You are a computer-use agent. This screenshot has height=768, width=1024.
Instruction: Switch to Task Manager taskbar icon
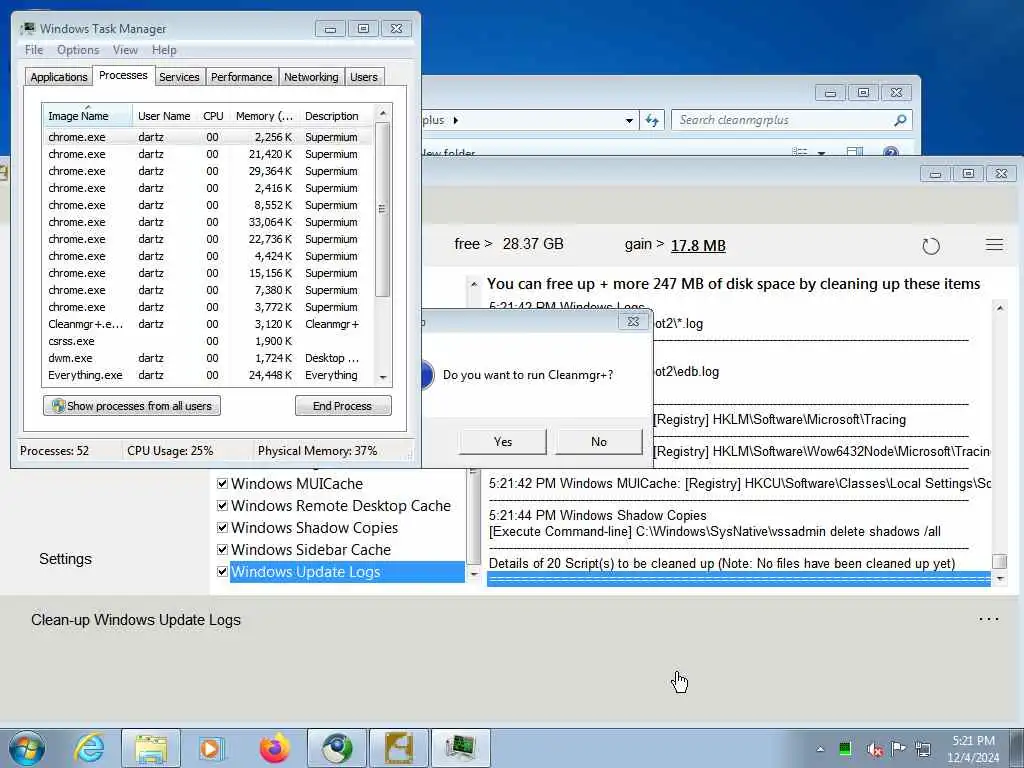460,748
